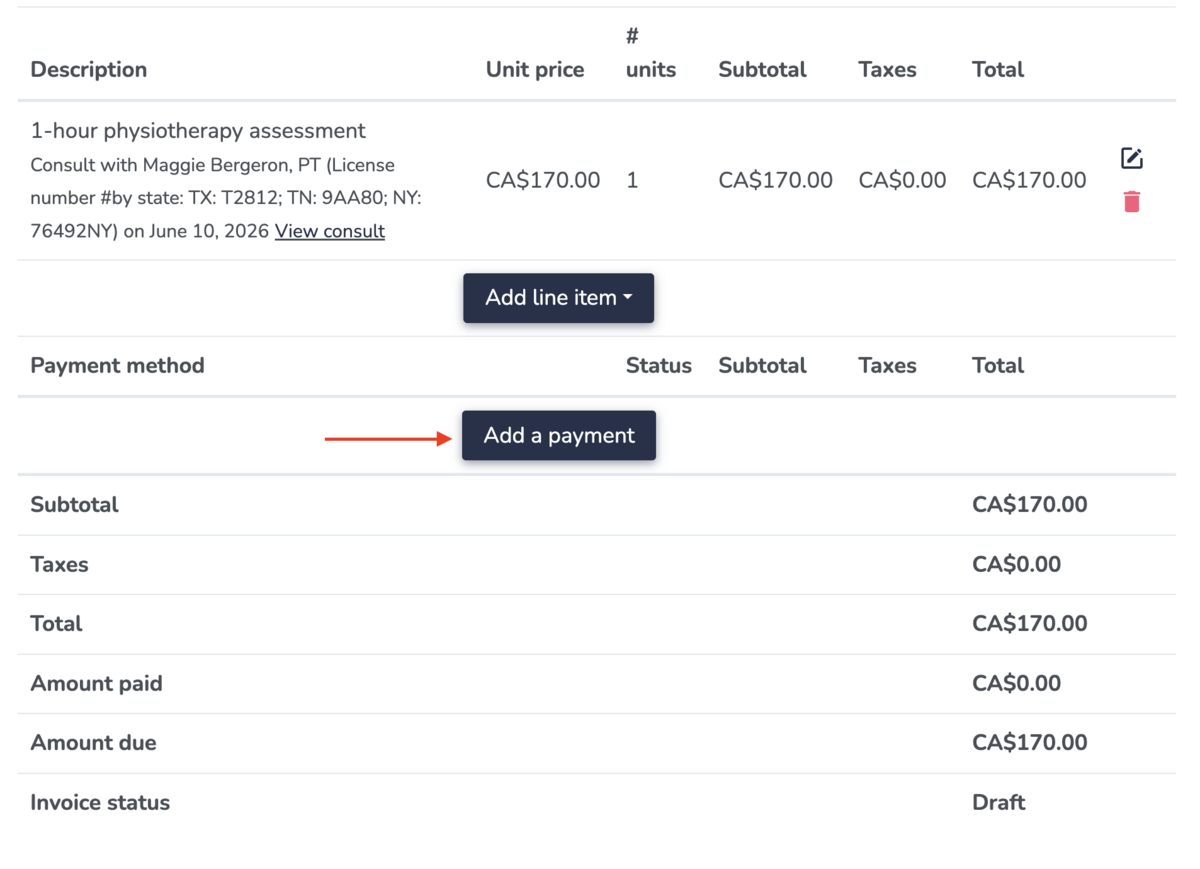Click the Unit price value CA$170.00
Screen dimensions: 1200x869
tap(543, 181)
